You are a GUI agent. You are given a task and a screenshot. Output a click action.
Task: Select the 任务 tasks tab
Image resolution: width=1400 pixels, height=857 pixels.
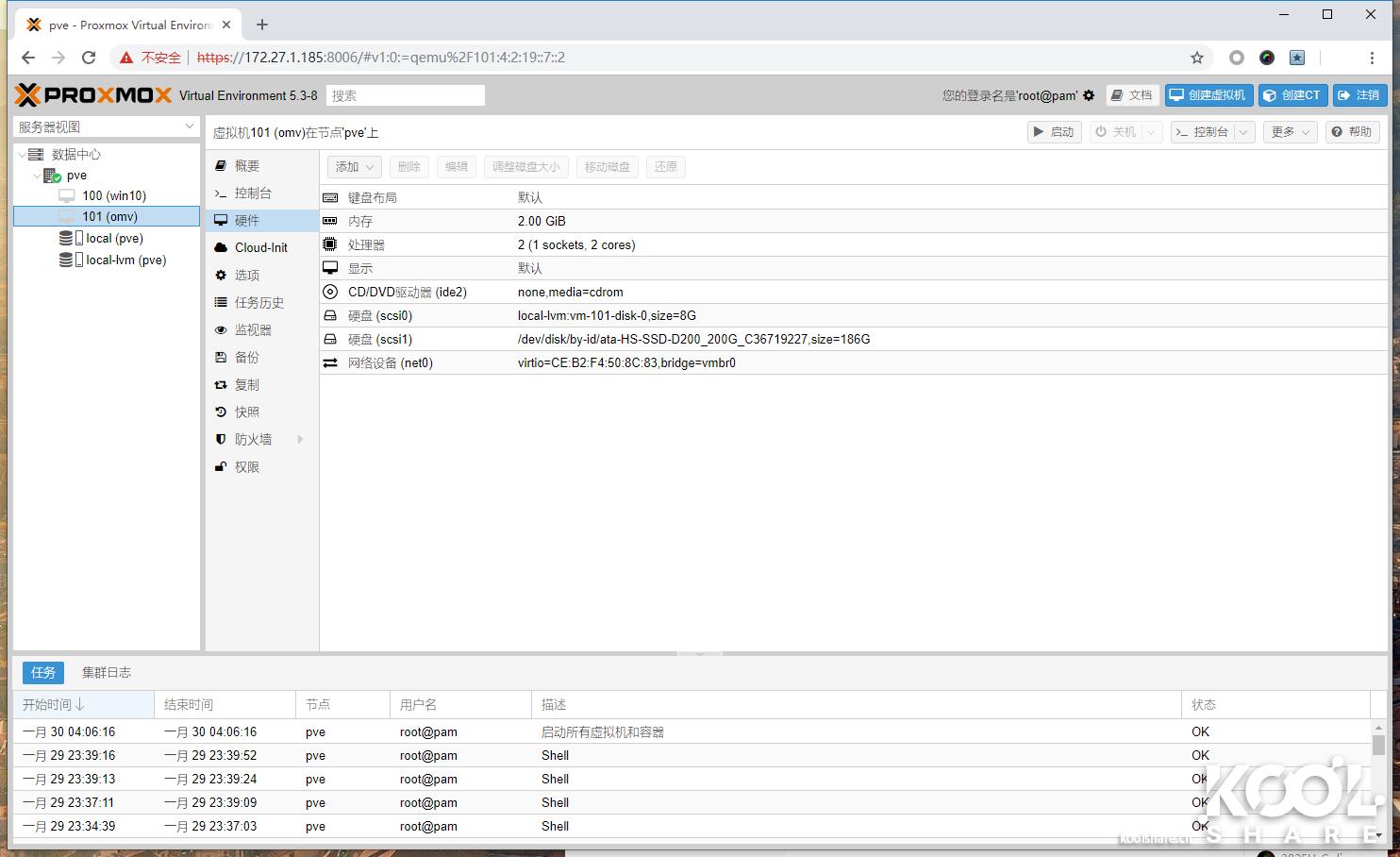42,672
